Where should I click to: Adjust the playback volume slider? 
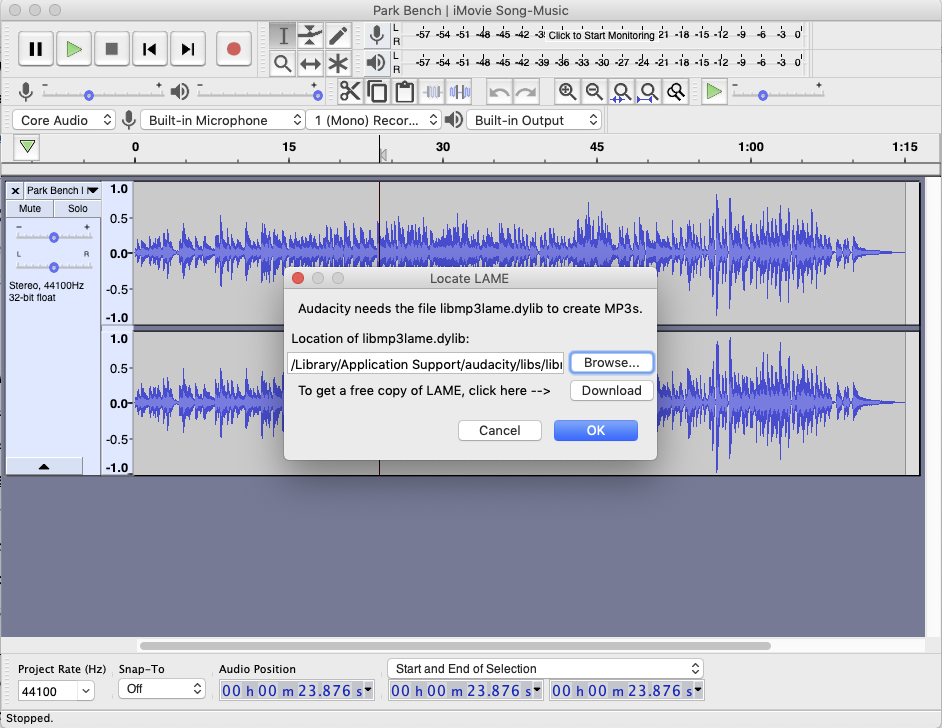click(x=260, y=94)
